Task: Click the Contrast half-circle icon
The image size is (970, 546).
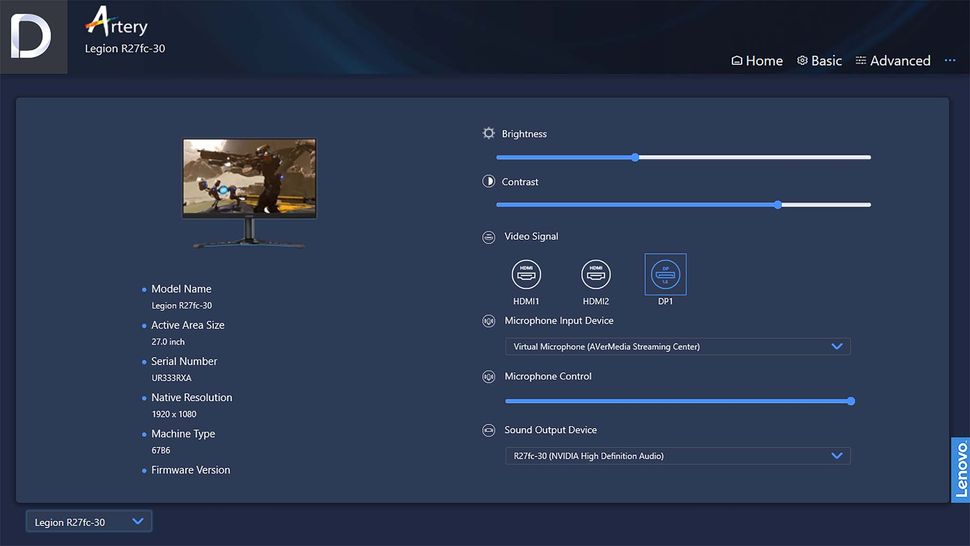Action: tap(489, 182)
